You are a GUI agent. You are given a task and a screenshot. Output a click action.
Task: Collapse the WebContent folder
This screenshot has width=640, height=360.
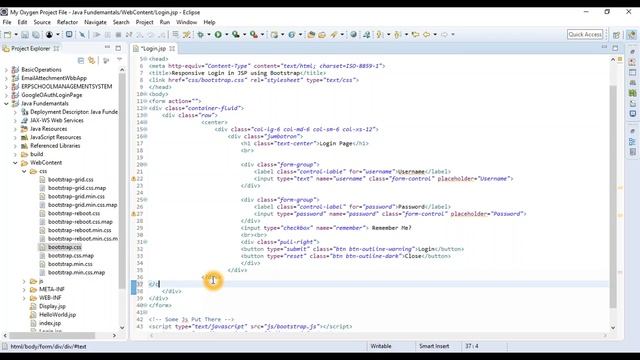coord(15,163)
